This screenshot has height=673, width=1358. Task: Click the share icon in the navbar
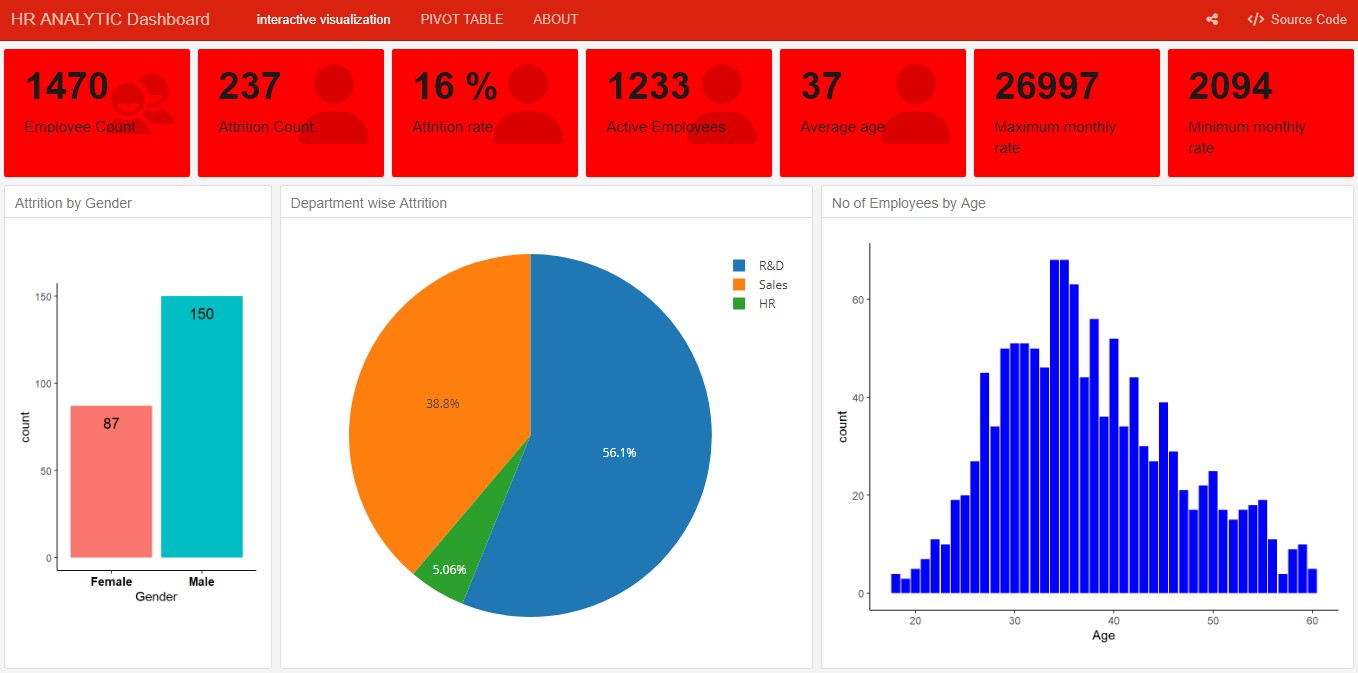point(1212,19)
